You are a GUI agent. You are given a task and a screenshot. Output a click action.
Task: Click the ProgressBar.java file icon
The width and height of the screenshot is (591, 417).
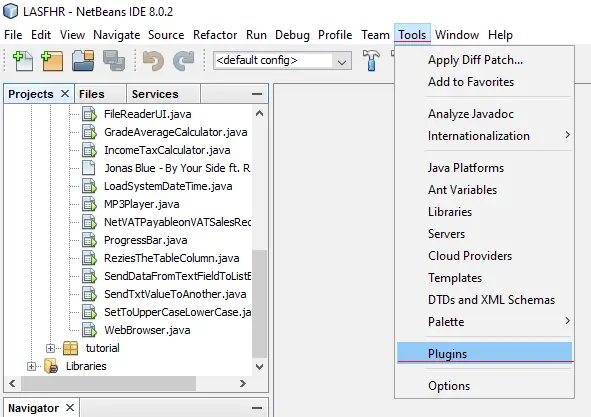coord(89,240)
